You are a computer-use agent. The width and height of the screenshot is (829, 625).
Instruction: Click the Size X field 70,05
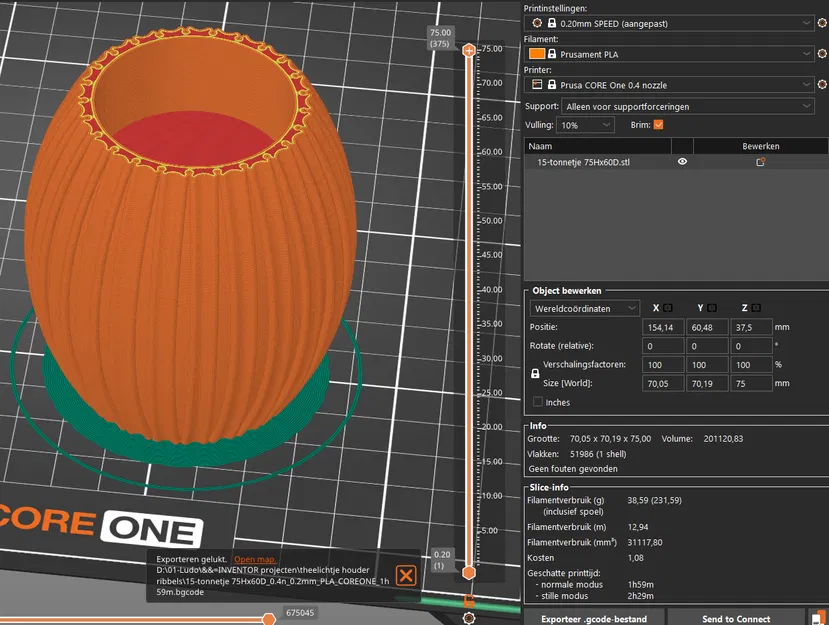coord(663,383)
